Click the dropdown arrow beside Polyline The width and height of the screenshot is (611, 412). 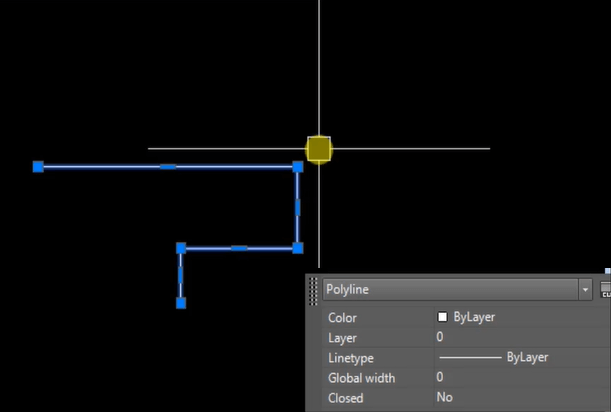tap(585, 290)
